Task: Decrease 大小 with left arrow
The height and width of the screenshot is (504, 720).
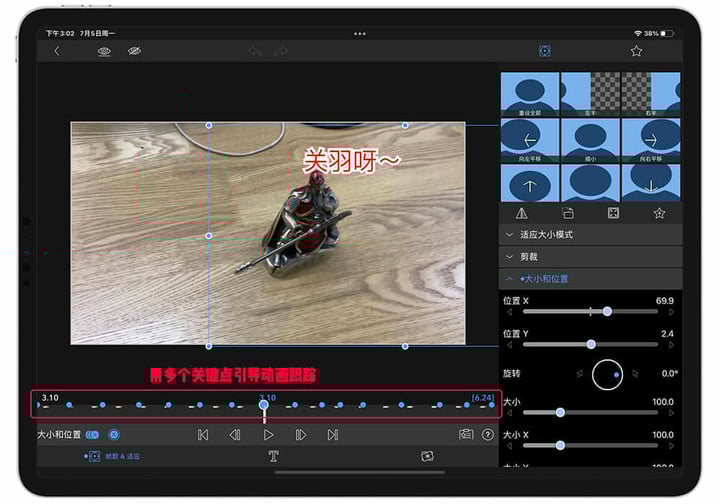Action: [x=509, y=413]
